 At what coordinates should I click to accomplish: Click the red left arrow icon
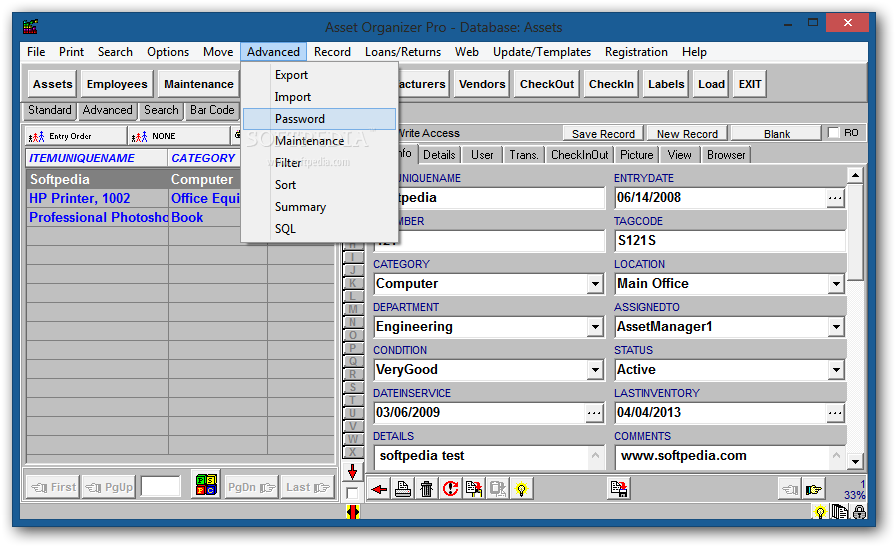point(379,489)
